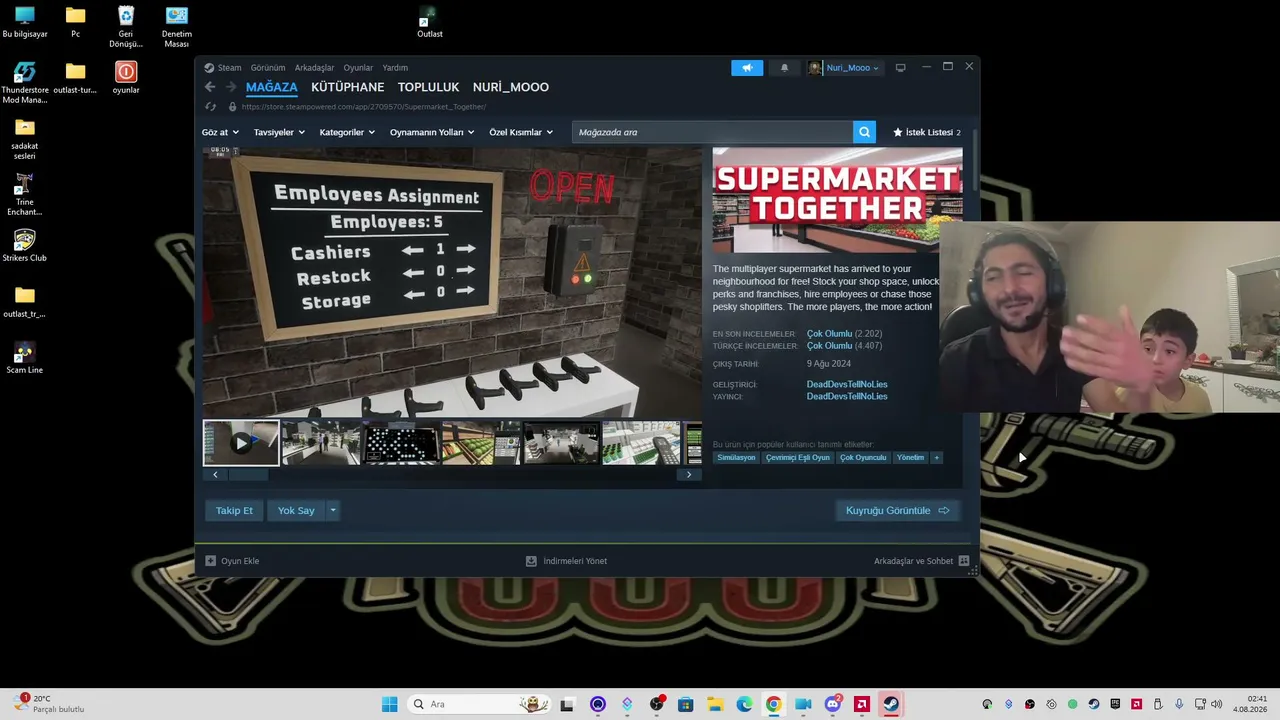The width and height of the screenshot is (1280, 720).
Task: Expand the Özel Kısımlar dropdown
Action: 521,132
